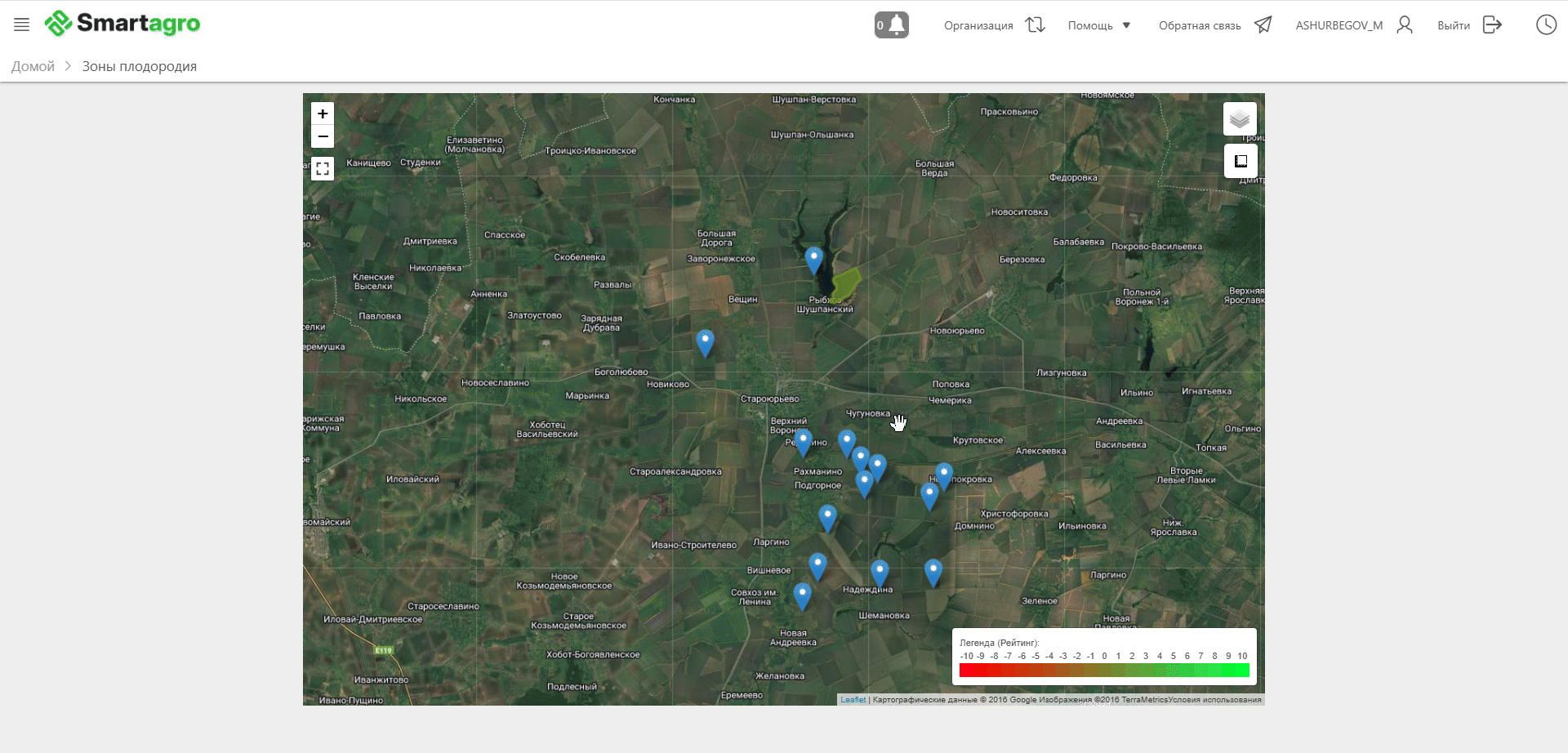Zoom out on the map
Image resolution: width=1568 pixels, height=753 pixels.
(323, 136)
